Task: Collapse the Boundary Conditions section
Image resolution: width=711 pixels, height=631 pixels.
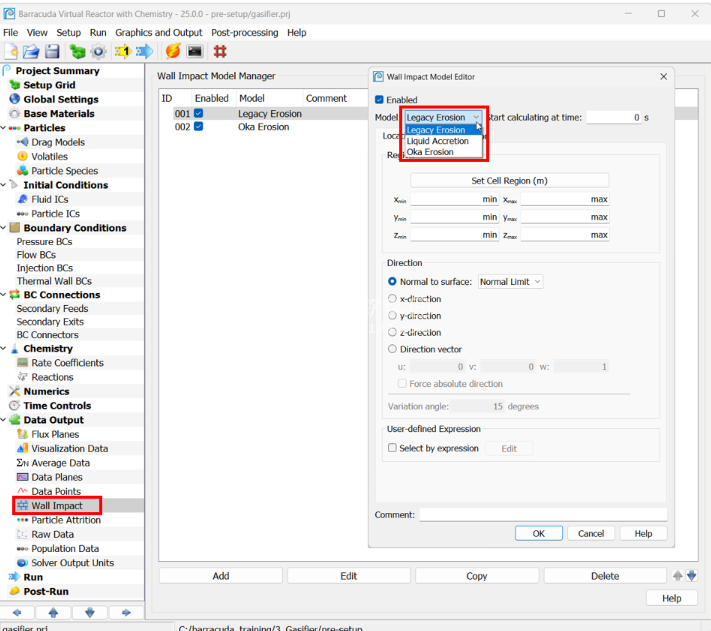Action: 4,228
